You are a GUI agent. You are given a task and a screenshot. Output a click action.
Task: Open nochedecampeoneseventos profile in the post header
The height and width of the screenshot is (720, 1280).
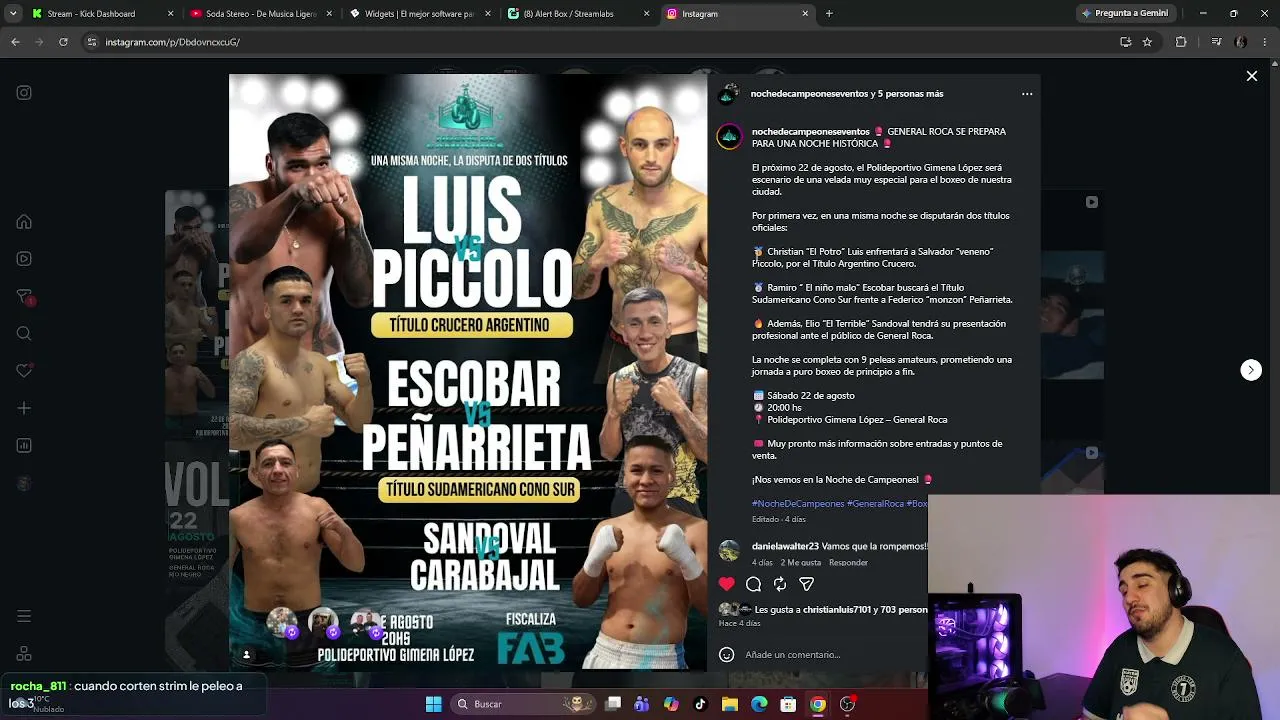click(x=810, y=94)
